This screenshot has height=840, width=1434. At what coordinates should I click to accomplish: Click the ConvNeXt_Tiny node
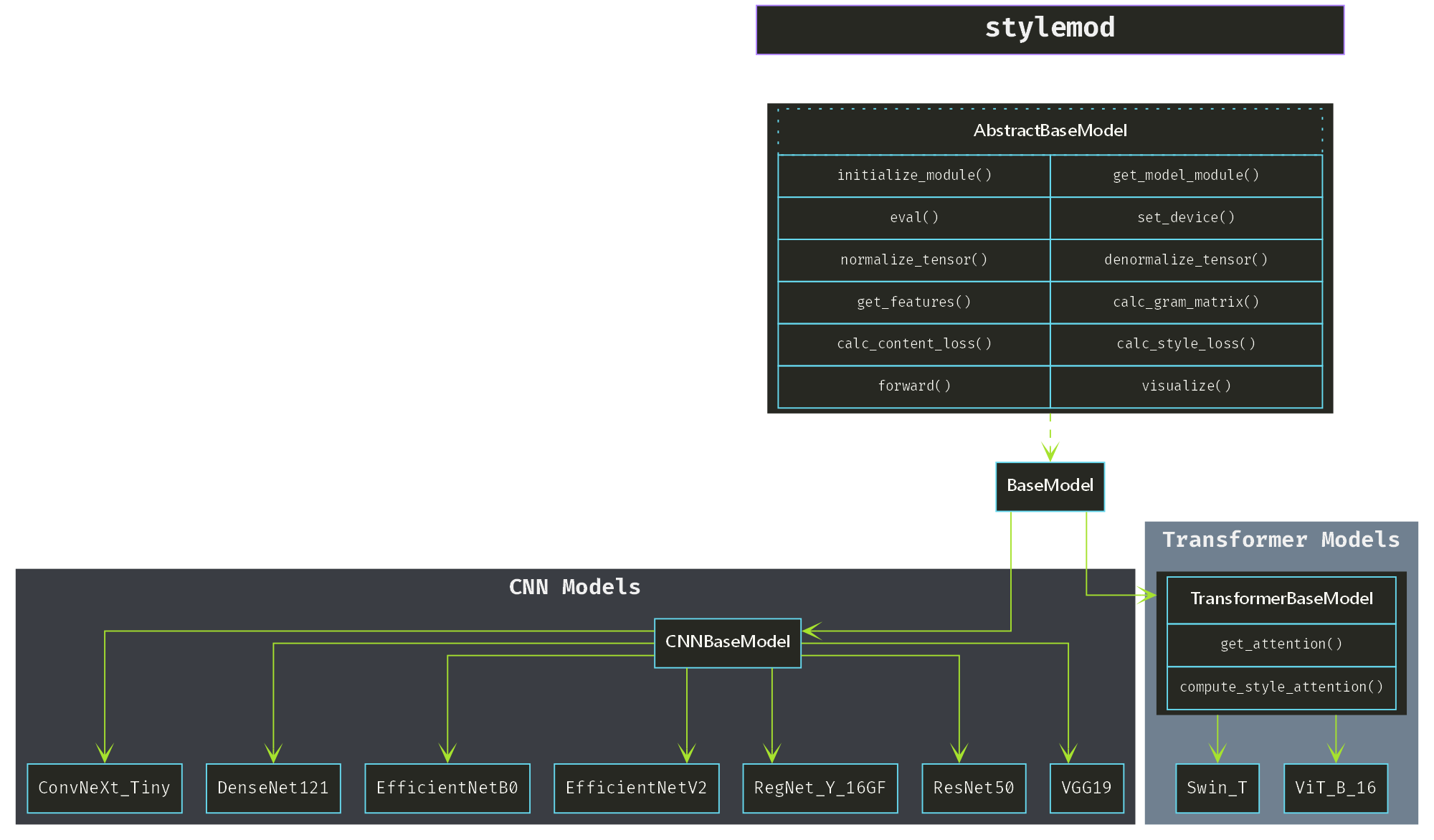[x=105, y=788]
